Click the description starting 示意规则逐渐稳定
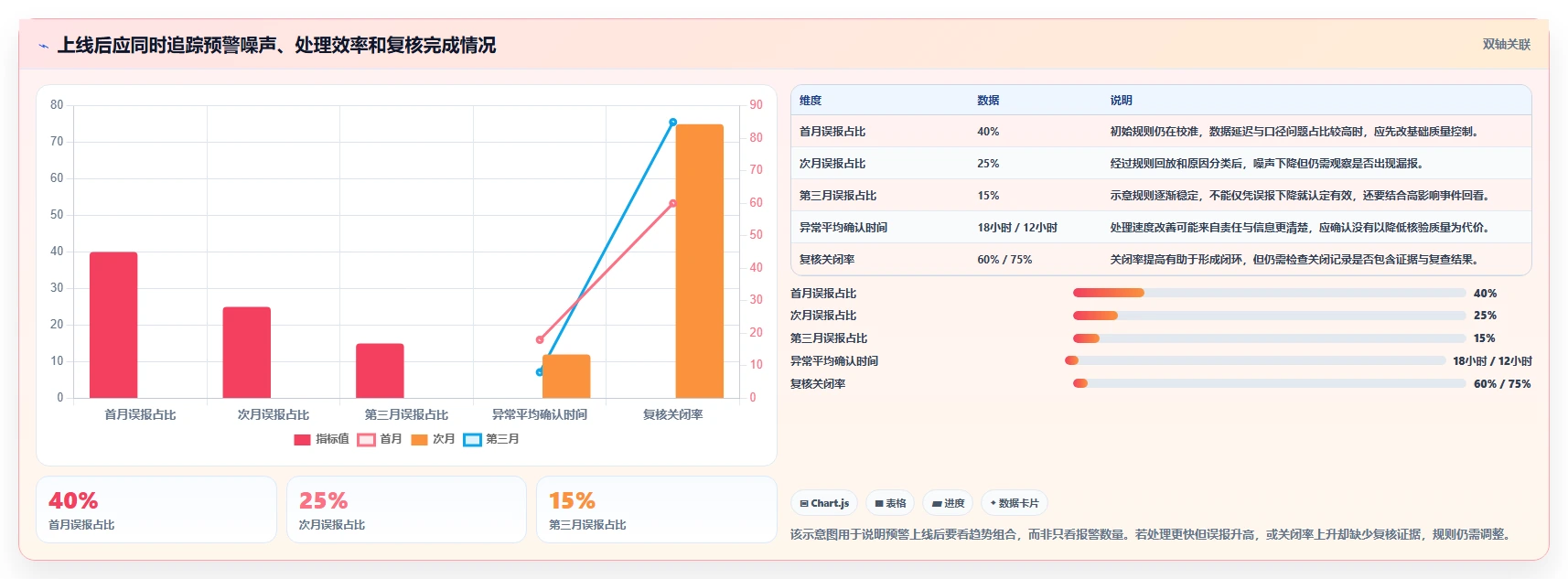Screen dimensions: 1568x579 [x=1300, y=196]
